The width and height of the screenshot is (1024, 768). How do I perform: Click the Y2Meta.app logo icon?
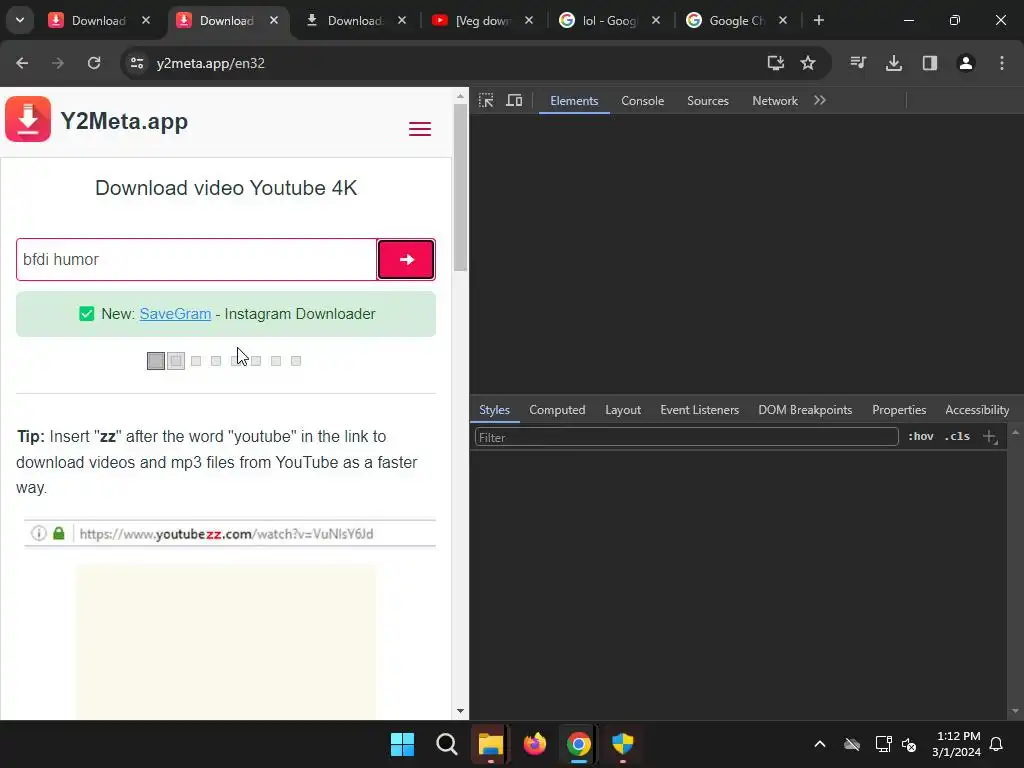[x=28, y=119]
